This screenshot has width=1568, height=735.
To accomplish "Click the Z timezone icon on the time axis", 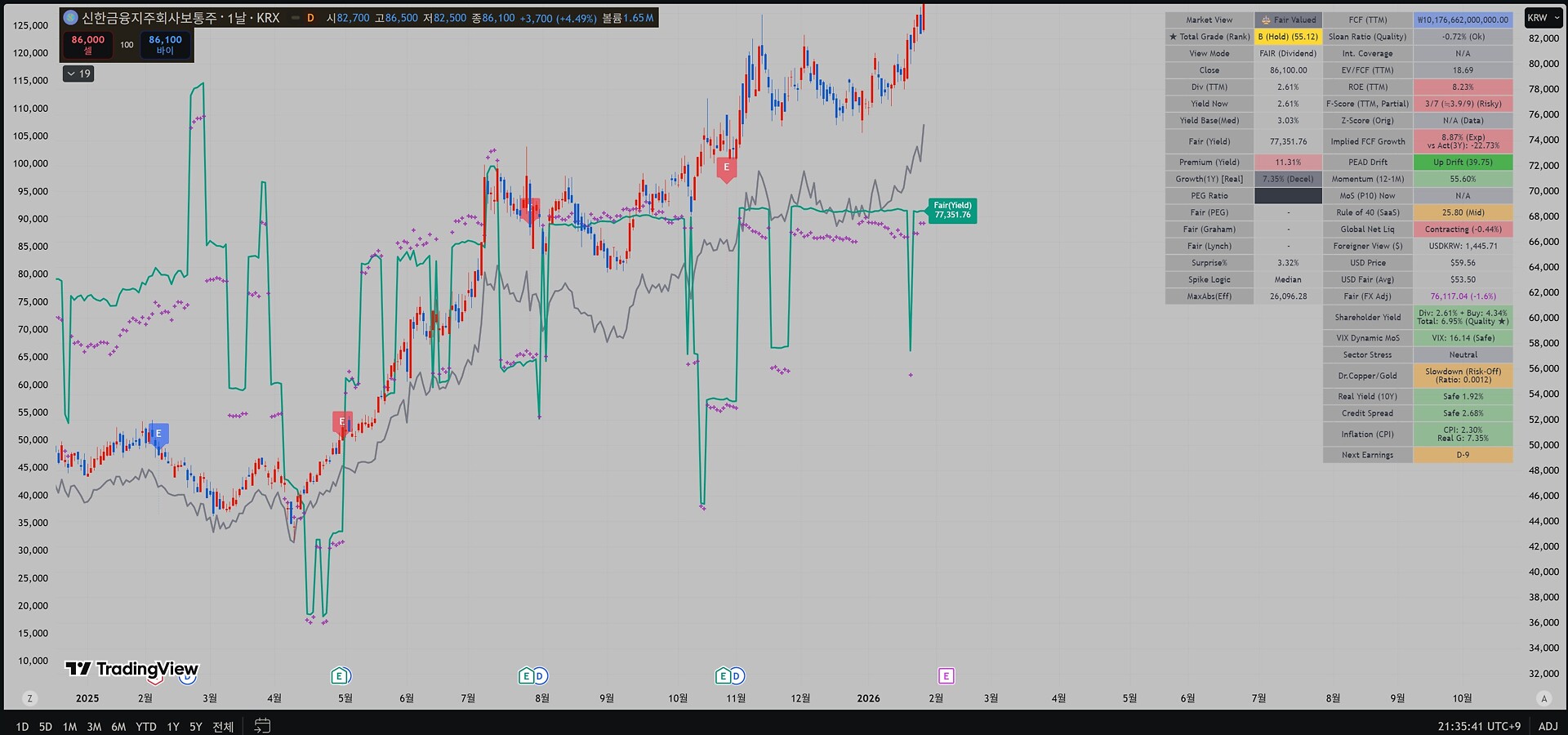I will (30, 698).
